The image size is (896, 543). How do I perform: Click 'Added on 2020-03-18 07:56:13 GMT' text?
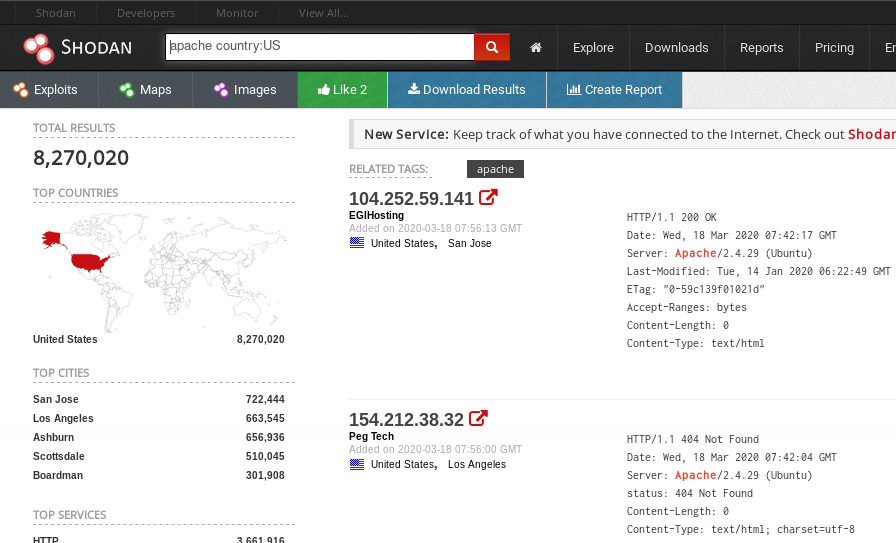435,228
